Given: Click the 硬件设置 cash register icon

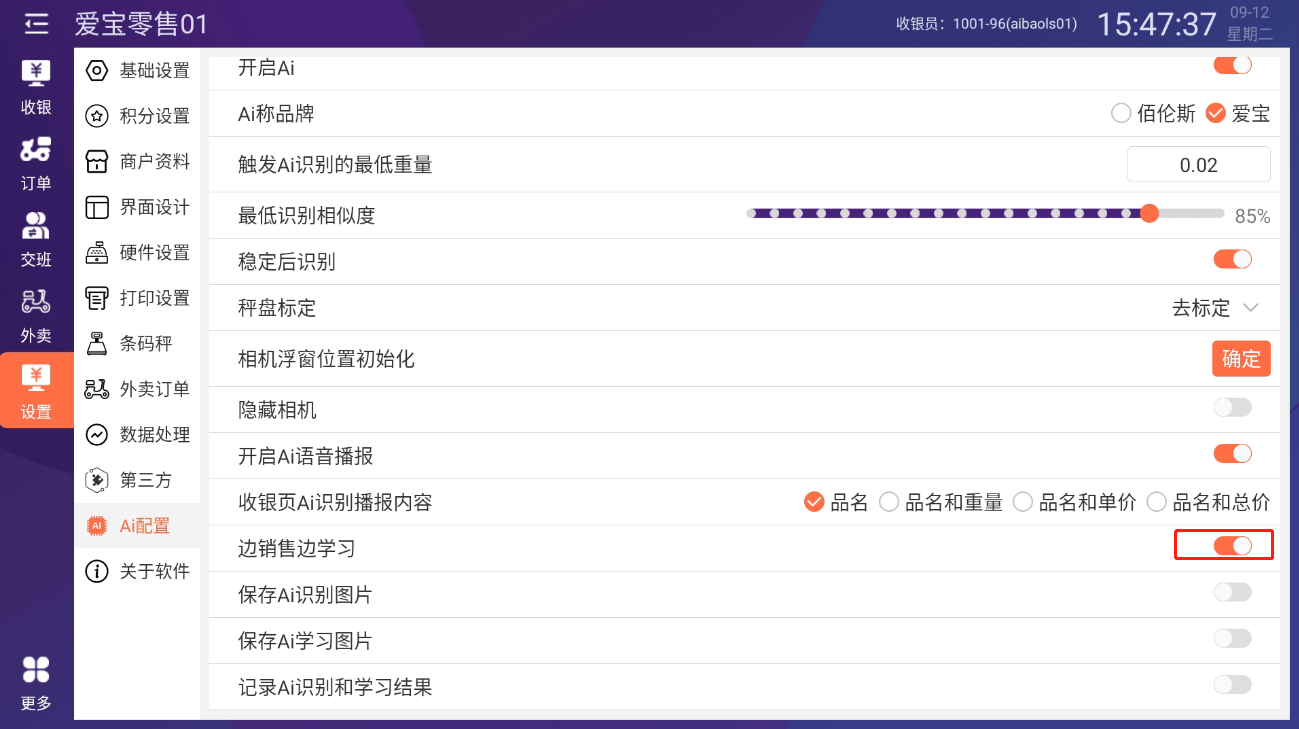Looking at the screenshot, I should click(x=97, y=253).
